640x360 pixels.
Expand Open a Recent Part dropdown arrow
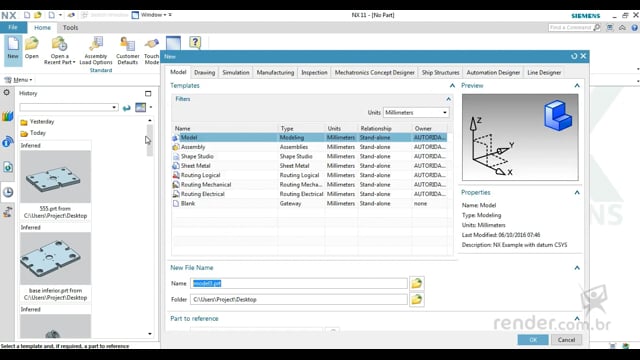pos(74,62)
